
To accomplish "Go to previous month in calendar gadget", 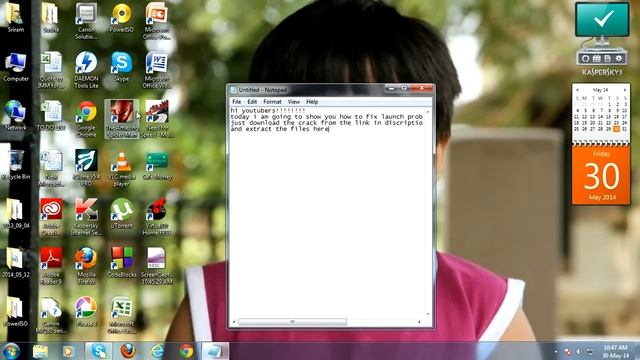I will 577,90.
